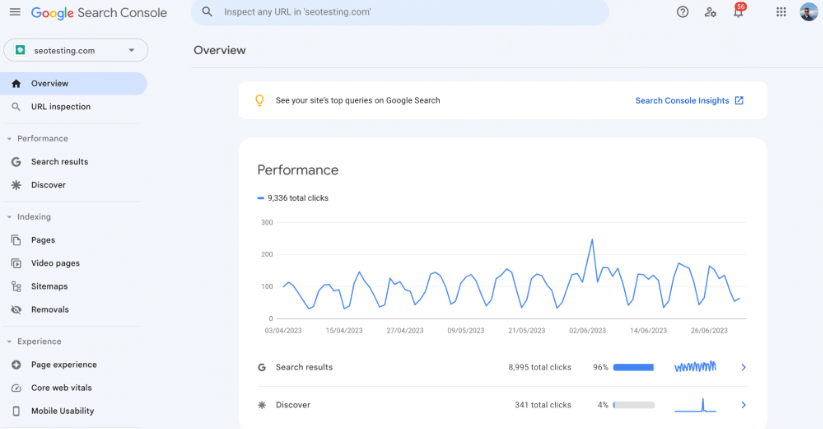The width and height of the screenshot is (823, 429).
Task: Focus the Inspect any URL search field
Action: (x=400, y=12)
